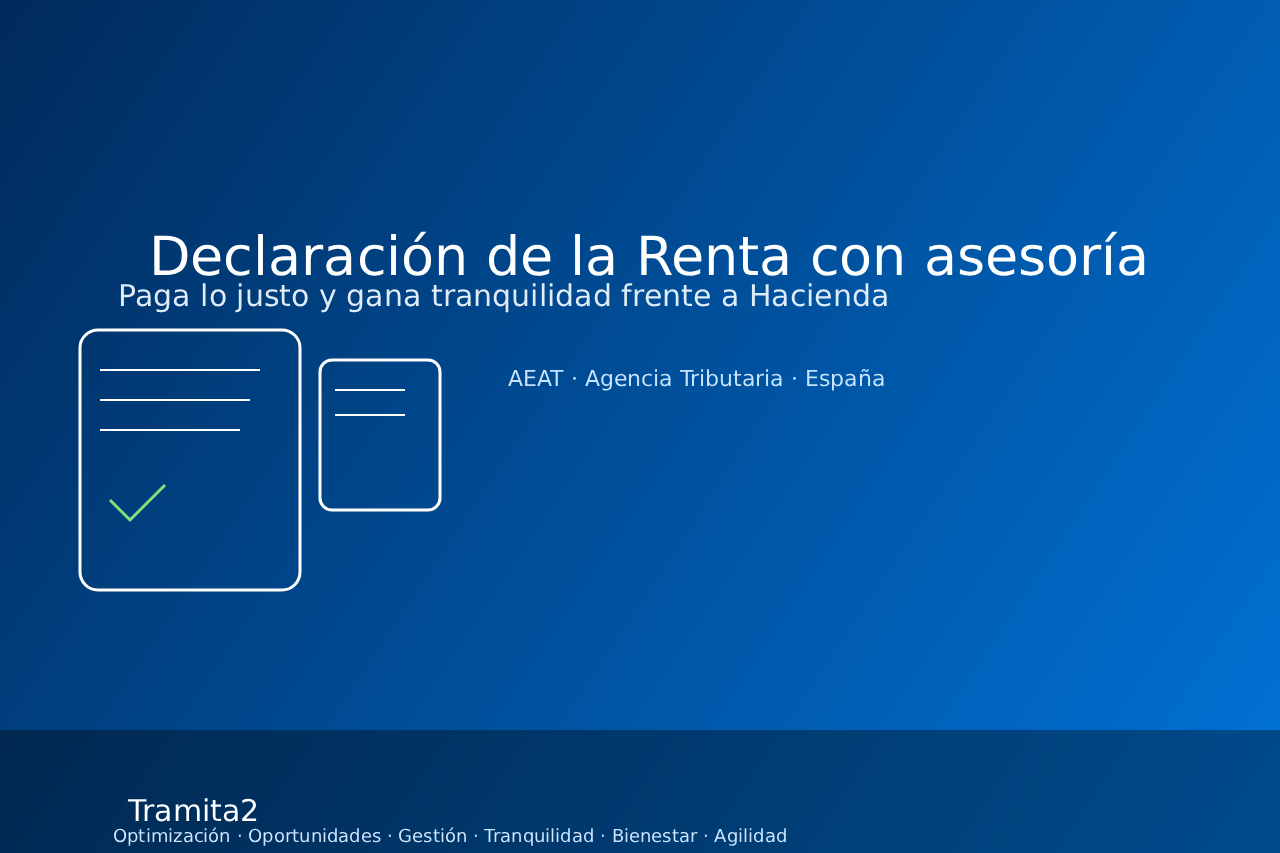Select the Gestión footer tab
The width and height of the screenshot is (1280, 853).
click(432, 835)
